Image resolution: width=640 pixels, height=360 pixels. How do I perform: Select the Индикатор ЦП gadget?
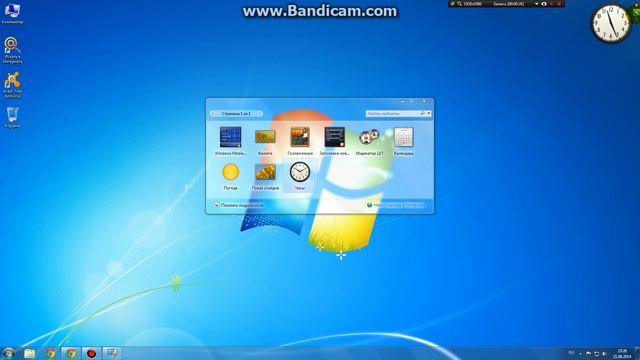tap(369, 141)
